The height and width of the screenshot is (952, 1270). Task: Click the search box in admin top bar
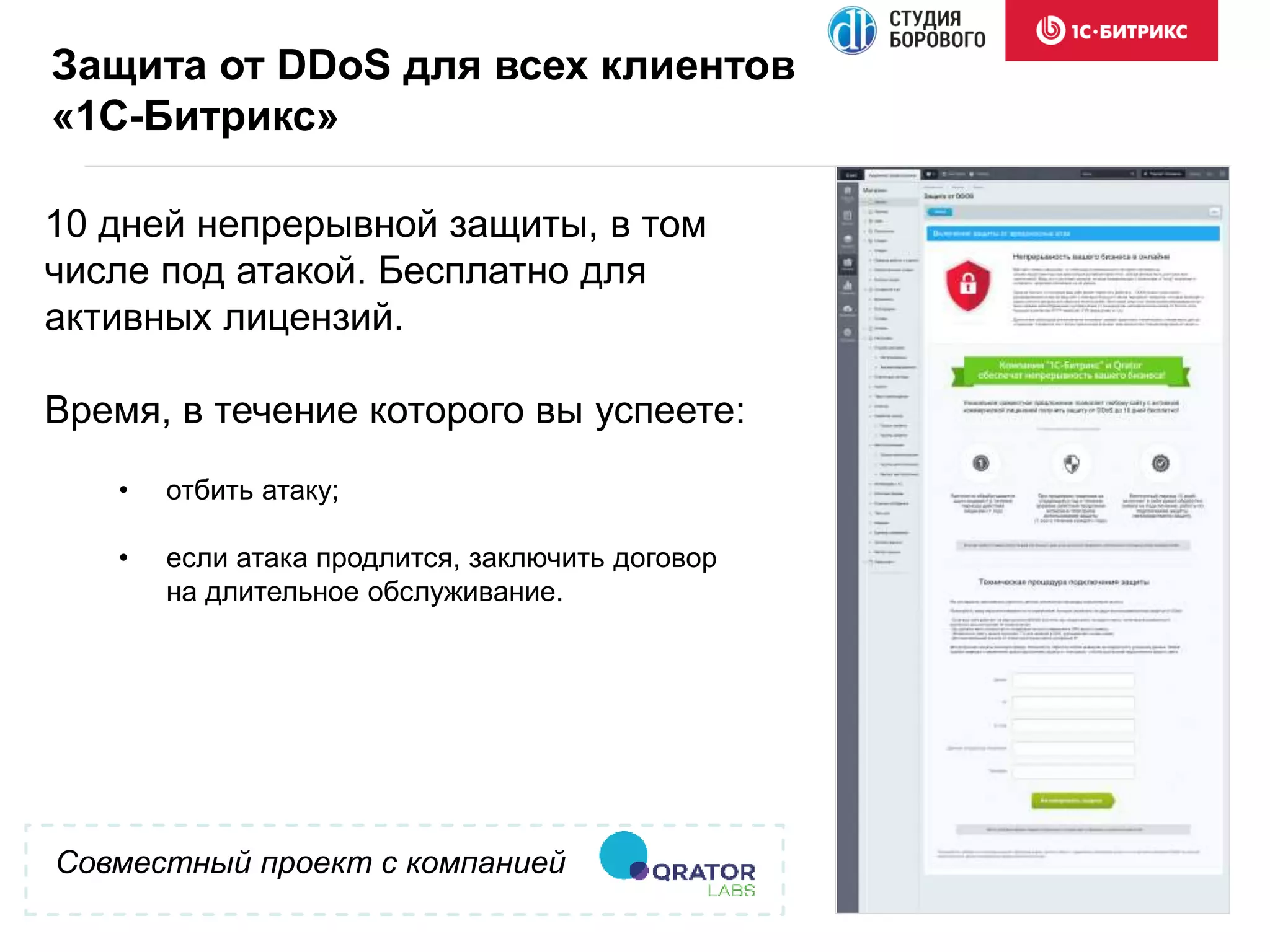[x=1108, y=174]
